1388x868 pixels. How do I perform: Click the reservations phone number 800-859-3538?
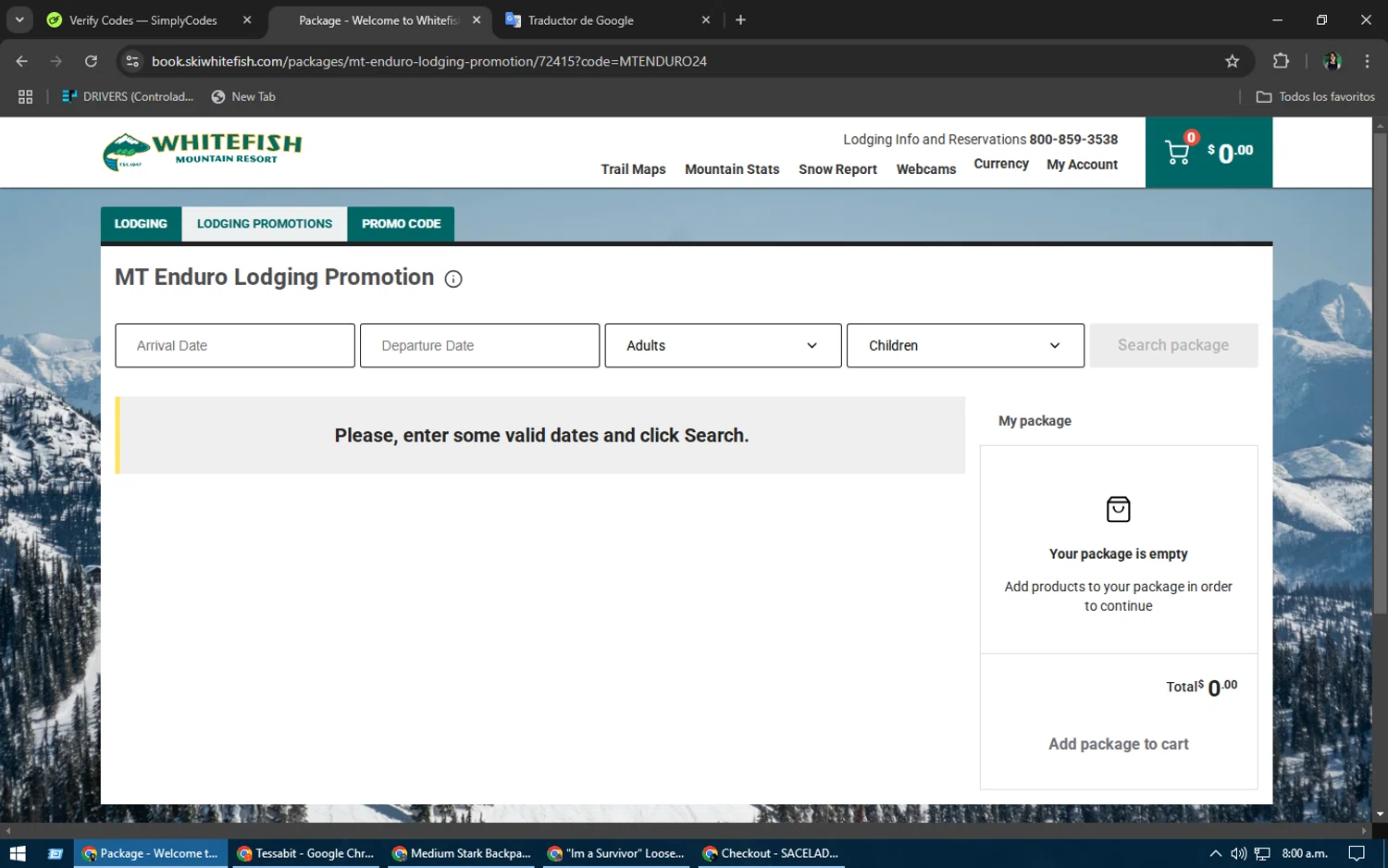(1073, 139)
